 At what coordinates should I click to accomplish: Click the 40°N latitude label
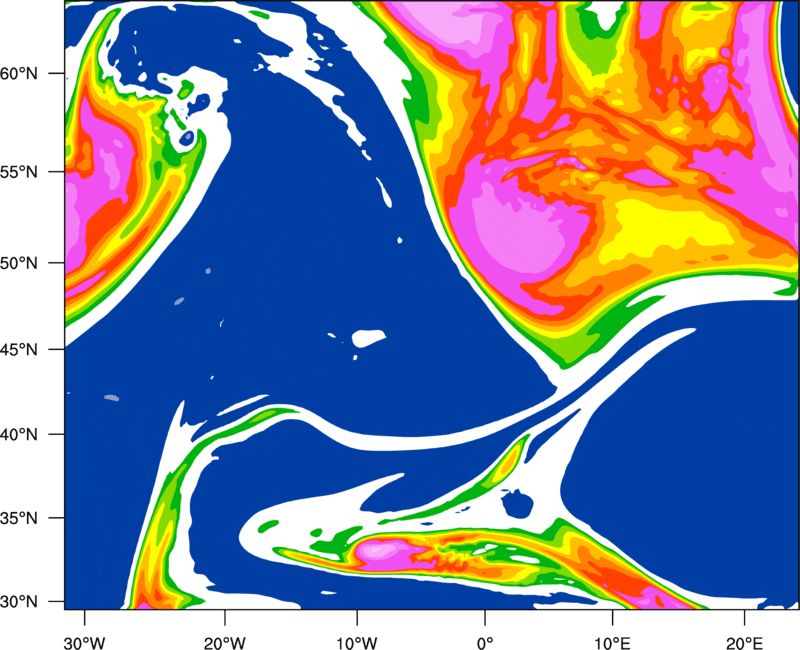(19, 435)
